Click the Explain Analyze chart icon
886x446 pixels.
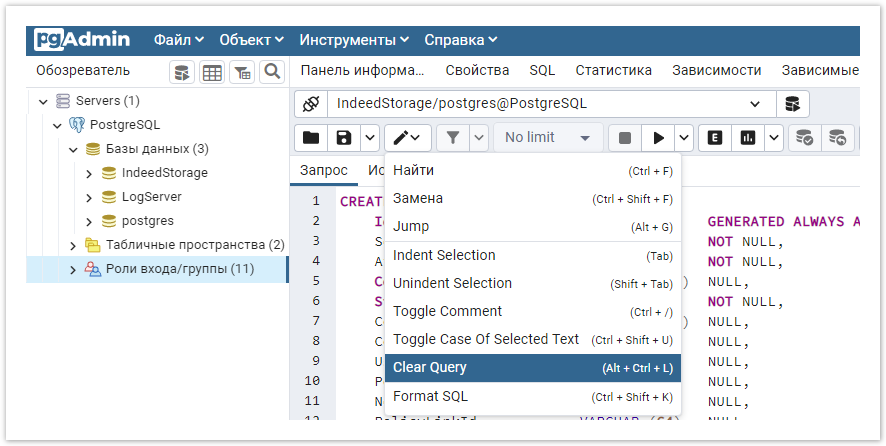[747, 137]
